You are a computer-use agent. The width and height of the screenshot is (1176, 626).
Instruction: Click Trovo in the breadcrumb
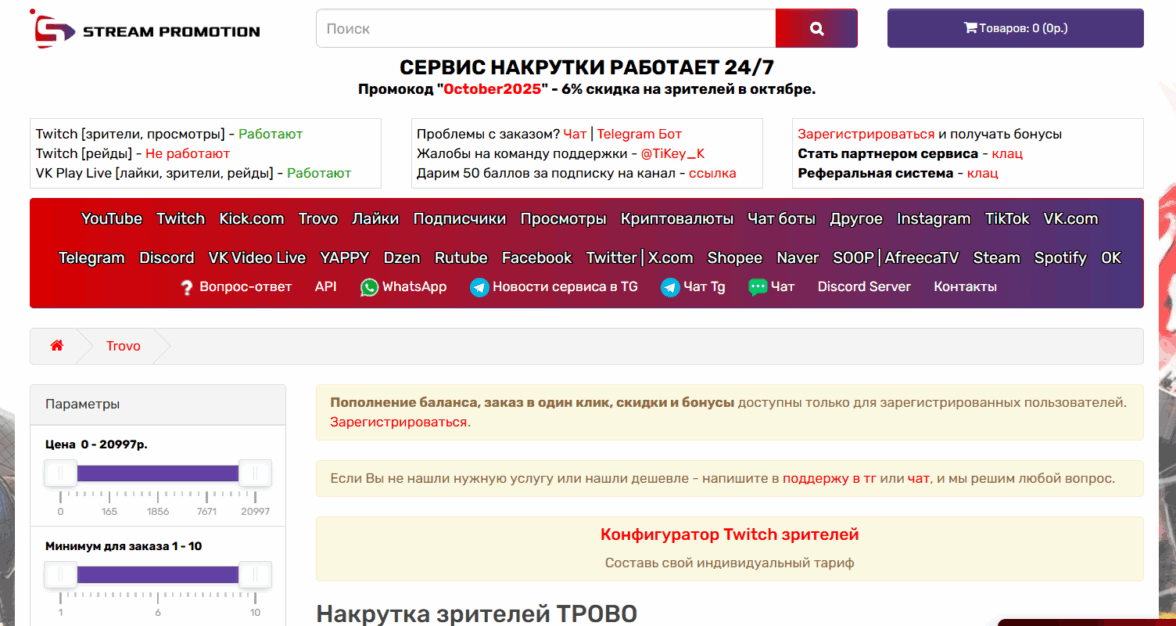point(123,346)
